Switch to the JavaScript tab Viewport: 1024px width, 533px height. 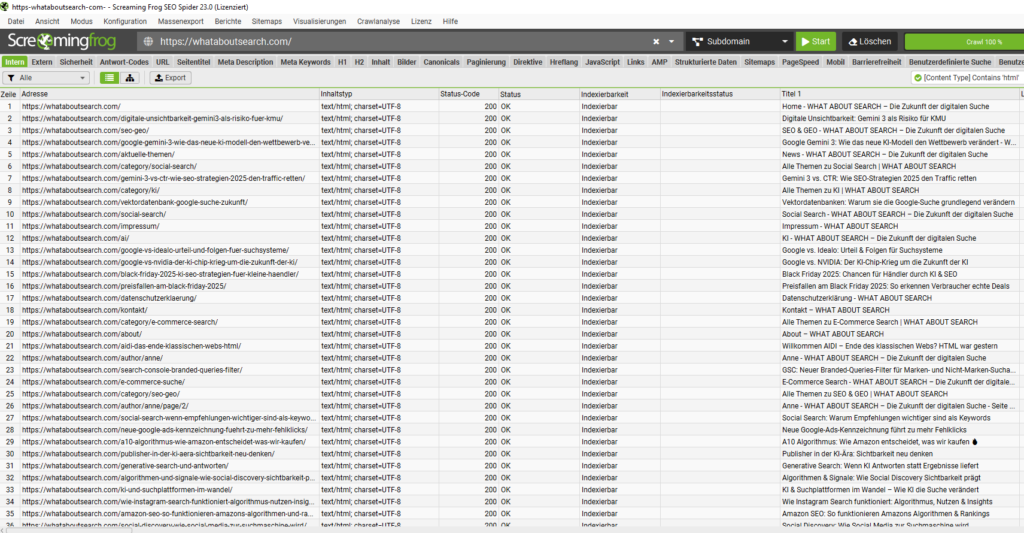(602, 62)
